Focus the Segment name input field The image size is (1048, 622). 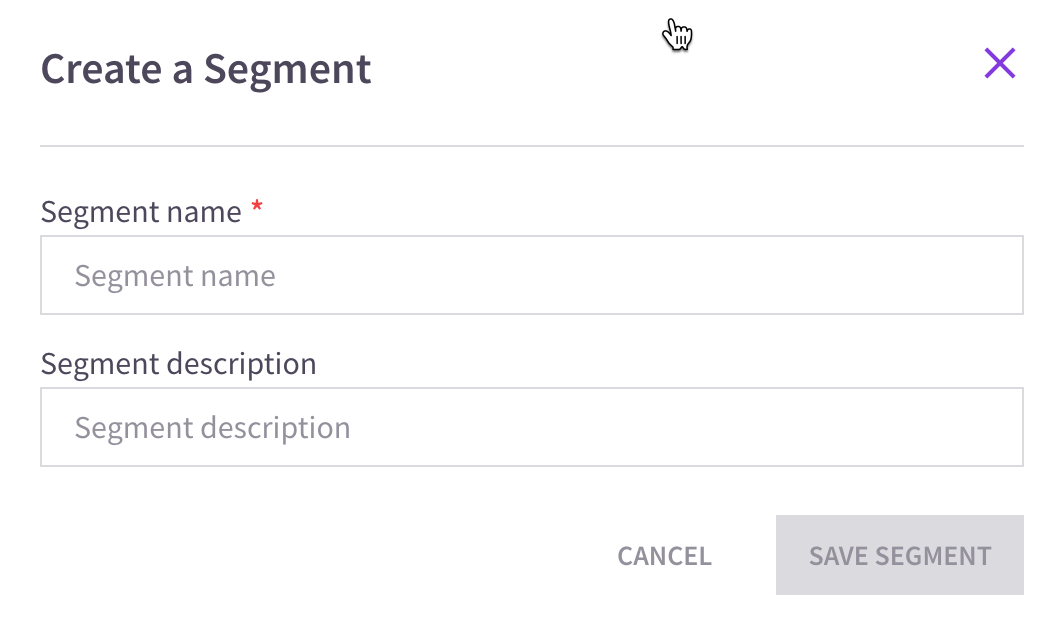pyautogui.click(x=531, y=275)
